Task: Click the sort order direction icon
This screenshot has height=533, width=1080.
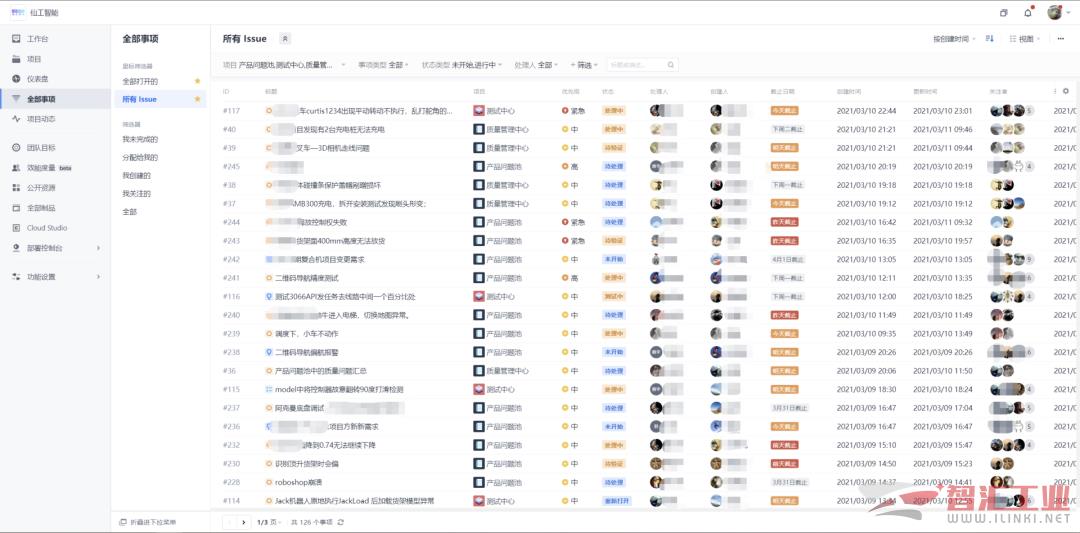Action: [x=990, y=39]
